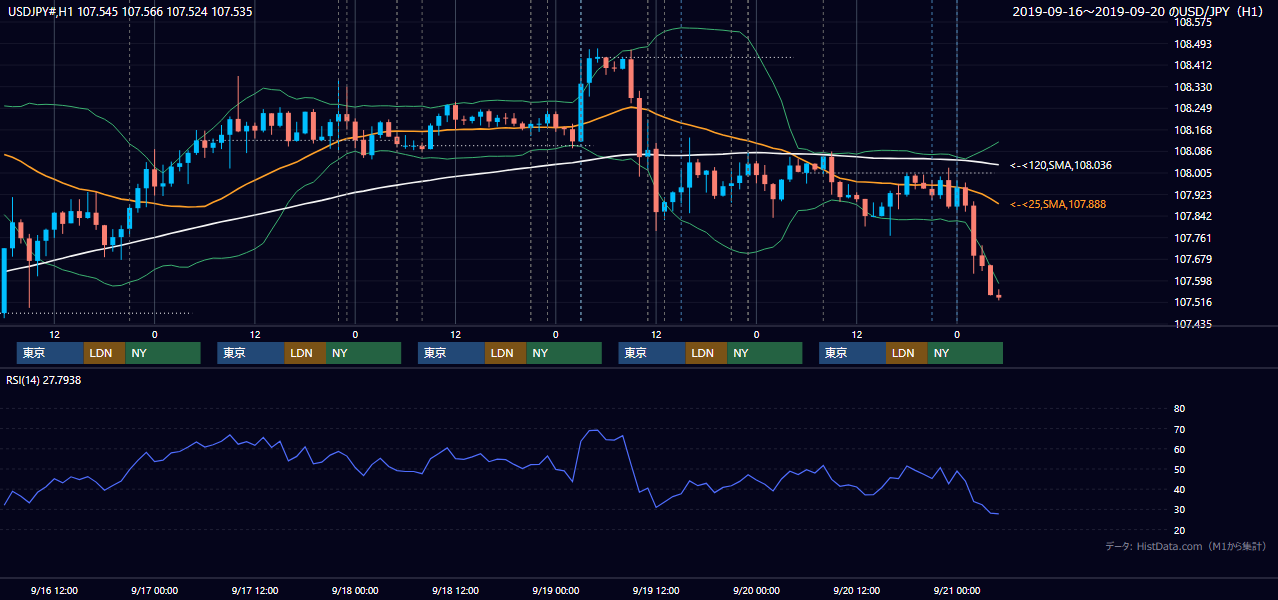Click the 9/21 00:00 time axis label

[x=957, y=590]
